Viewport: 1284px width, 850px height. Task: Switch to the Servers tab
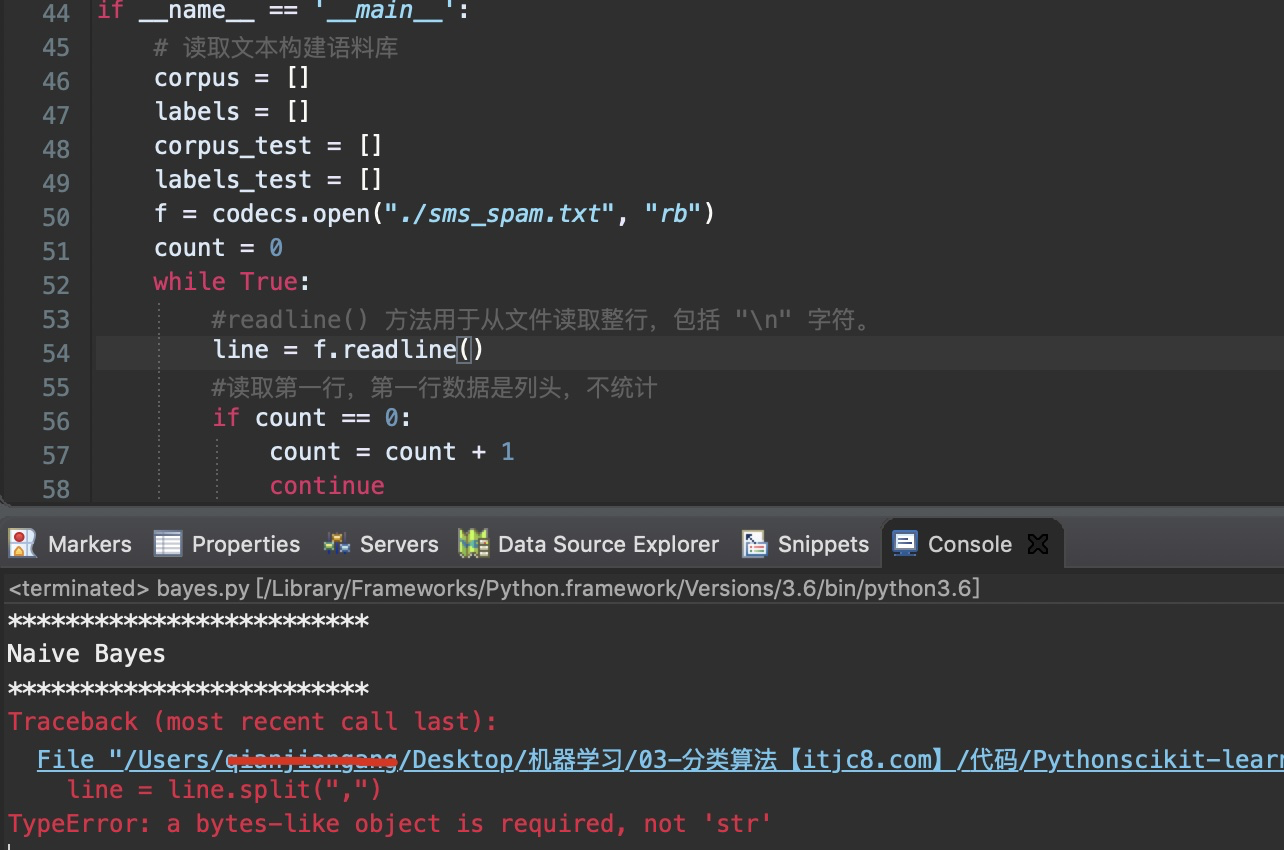(x=380, y=544)
